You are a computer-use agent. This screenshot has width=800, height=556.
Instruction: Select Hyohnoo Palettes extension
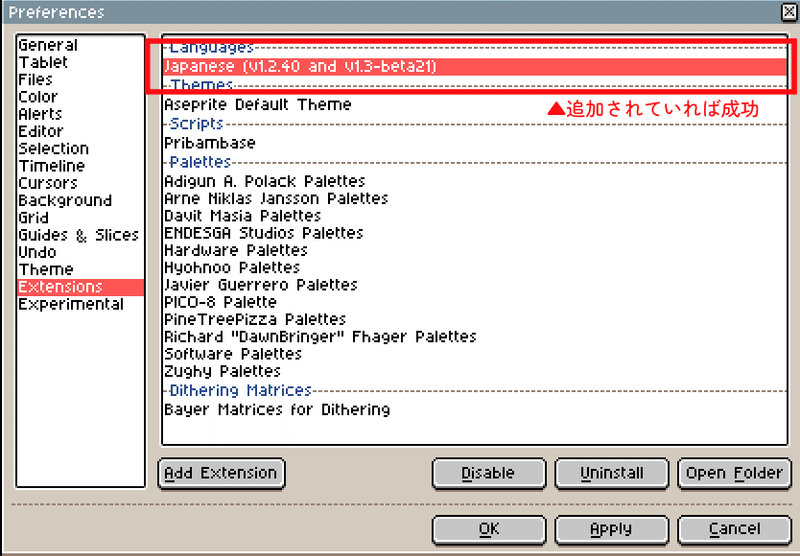474,268
